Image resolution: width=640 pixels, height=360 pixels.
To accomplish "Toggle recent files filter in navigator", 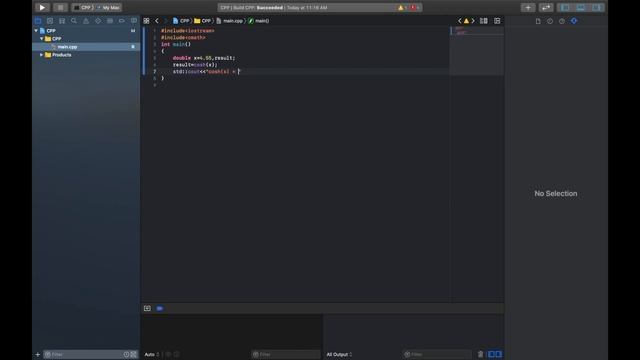I will [127, 355].
